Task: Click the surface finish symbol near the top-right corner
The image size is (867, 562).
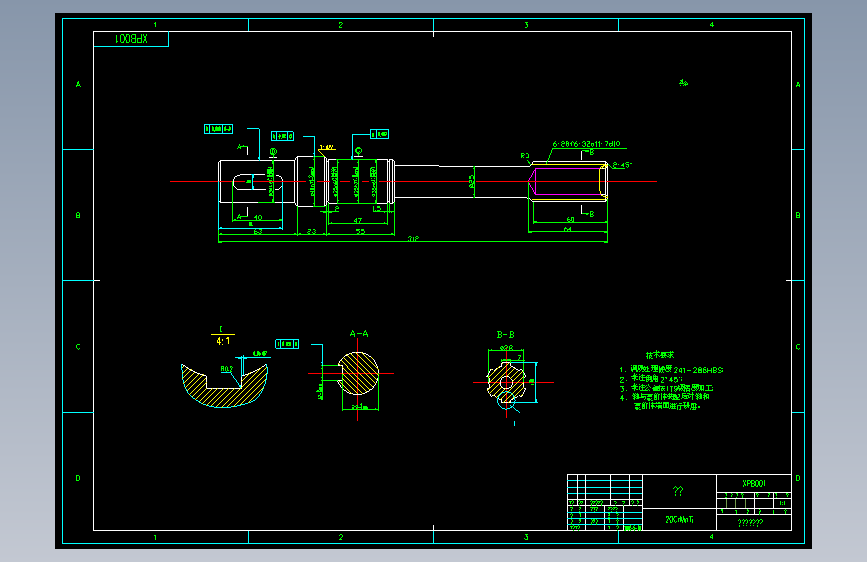Action: coord(683,82)
